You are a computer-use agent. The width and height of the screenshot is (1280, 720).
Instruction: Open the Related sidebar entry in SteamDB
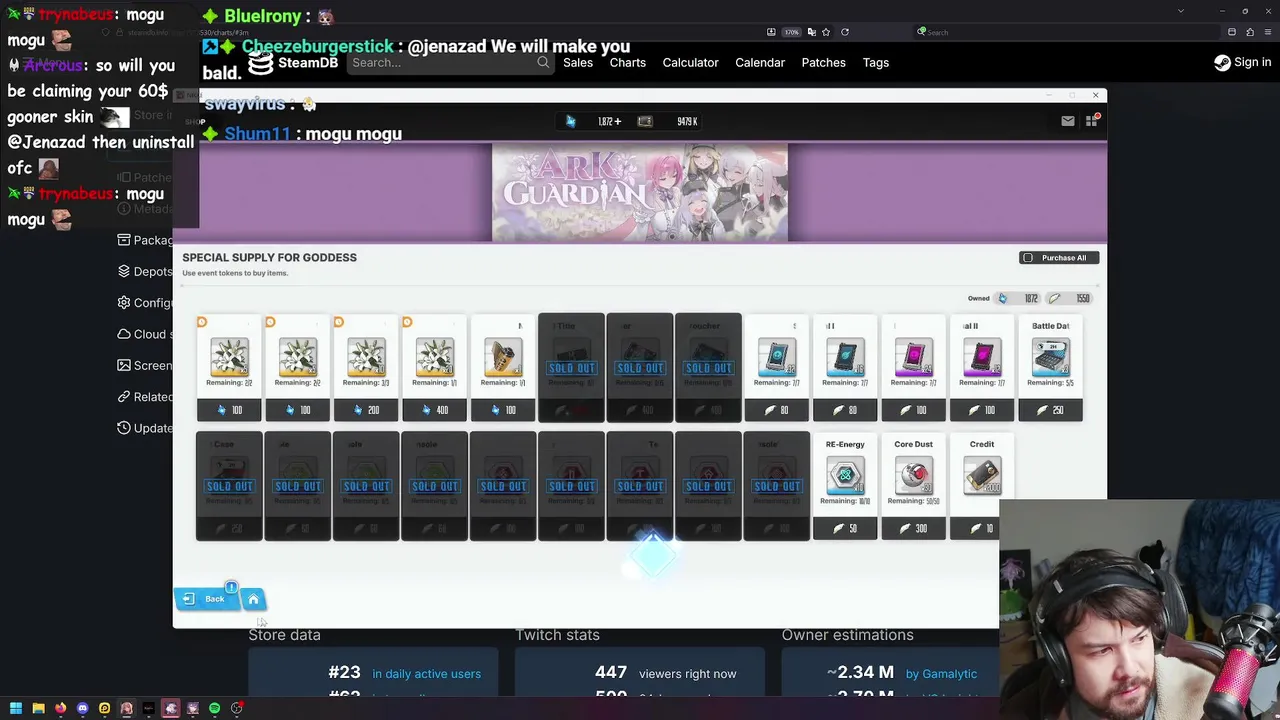[145, 396]
